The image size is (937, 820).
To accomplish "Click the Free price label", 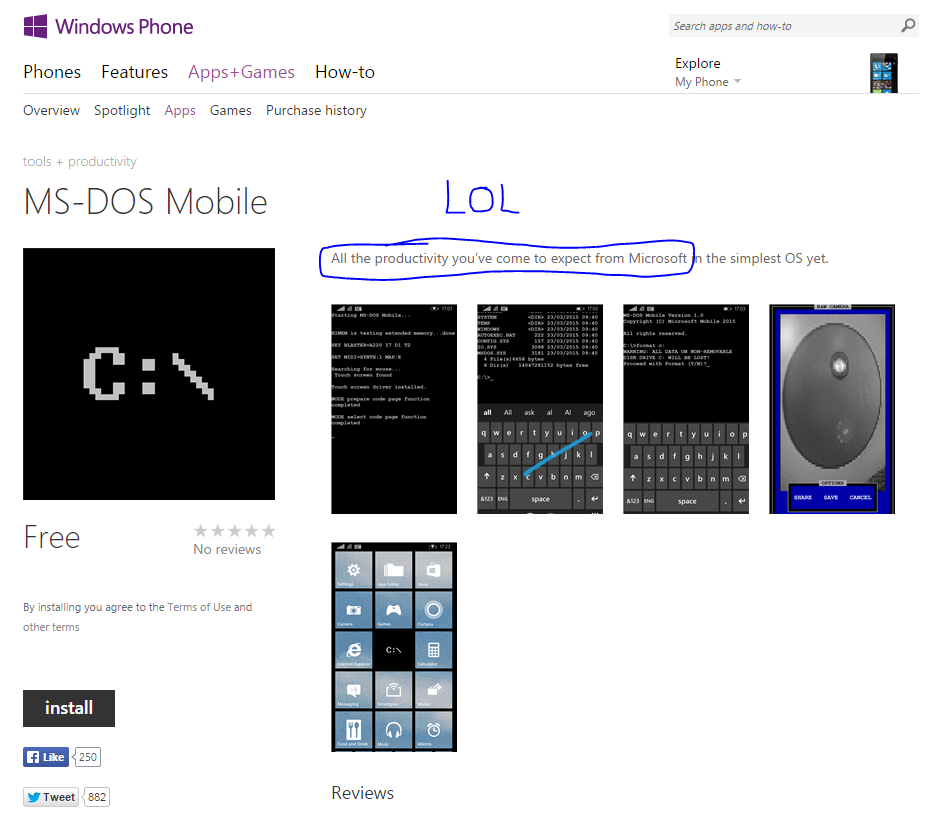I will (51, 537).
